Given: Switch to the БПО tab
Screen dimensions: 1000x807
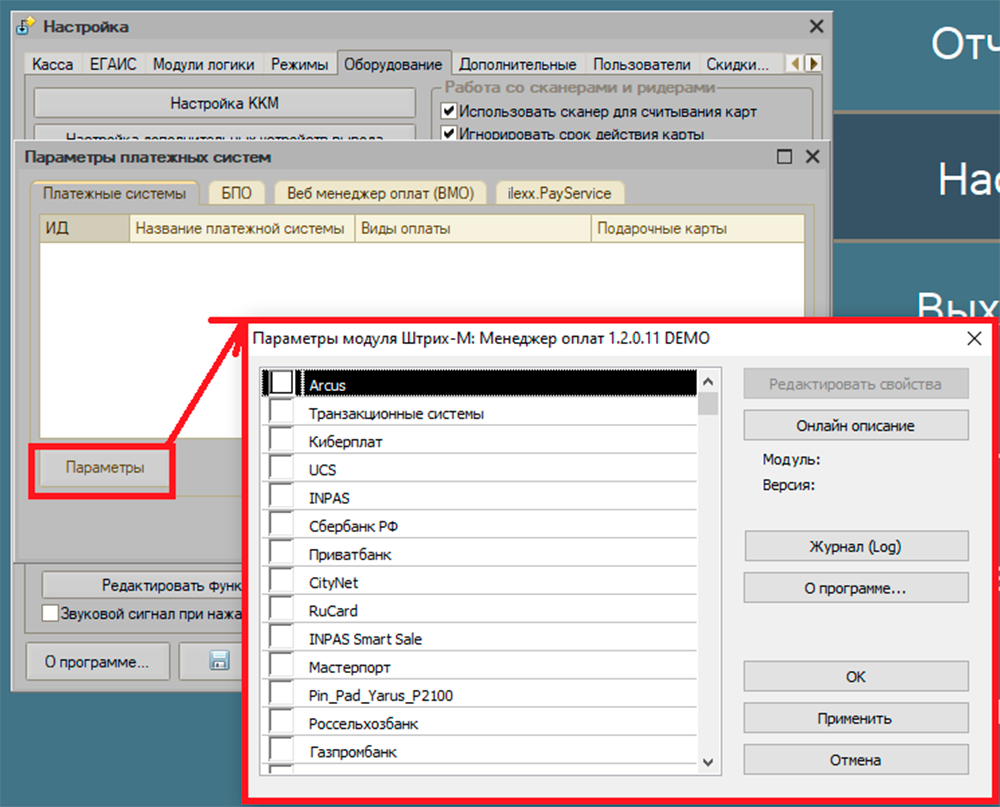Looking at the screenshot, I should tap(237, 193).
